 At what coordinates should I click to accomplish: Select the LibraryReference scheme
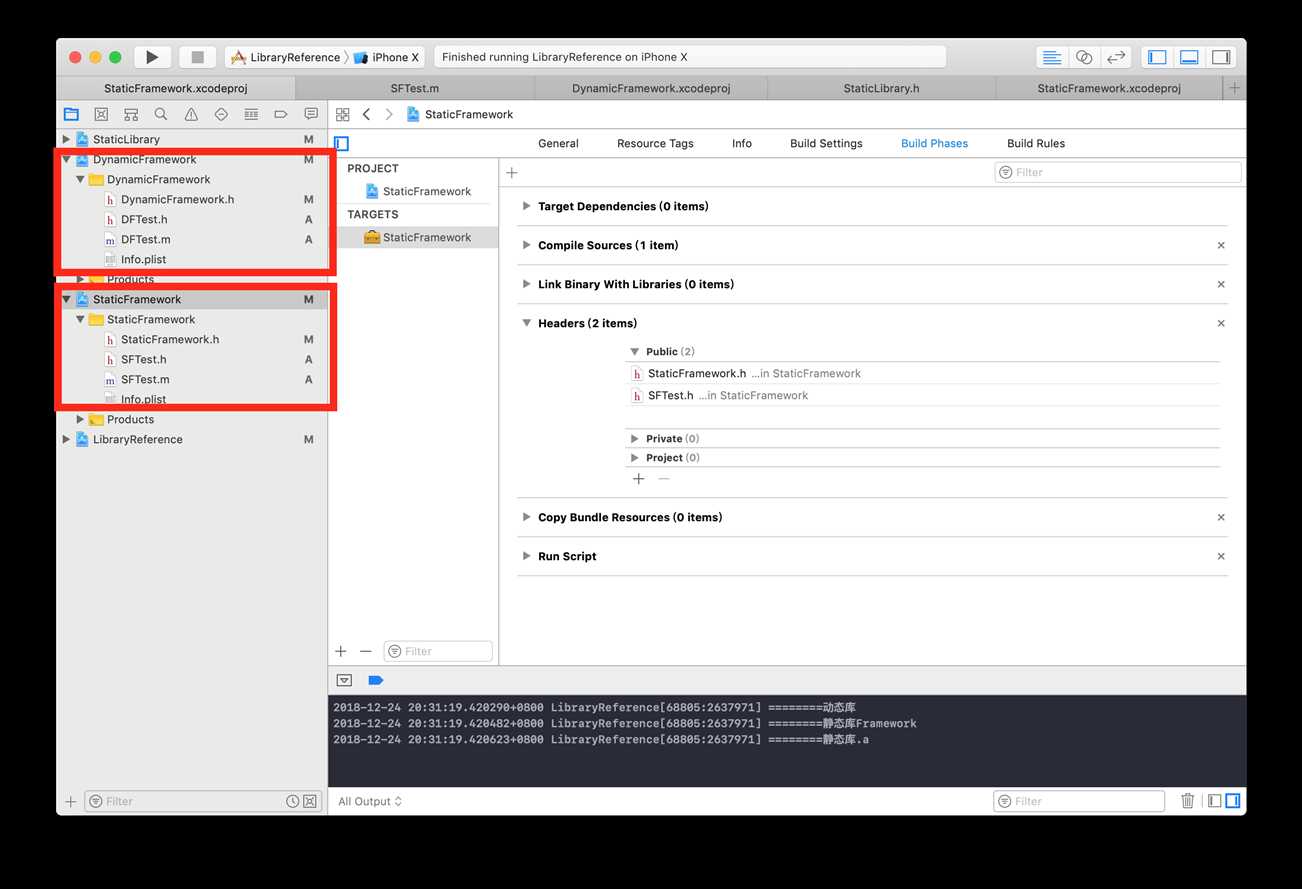(x=286, y=57)
